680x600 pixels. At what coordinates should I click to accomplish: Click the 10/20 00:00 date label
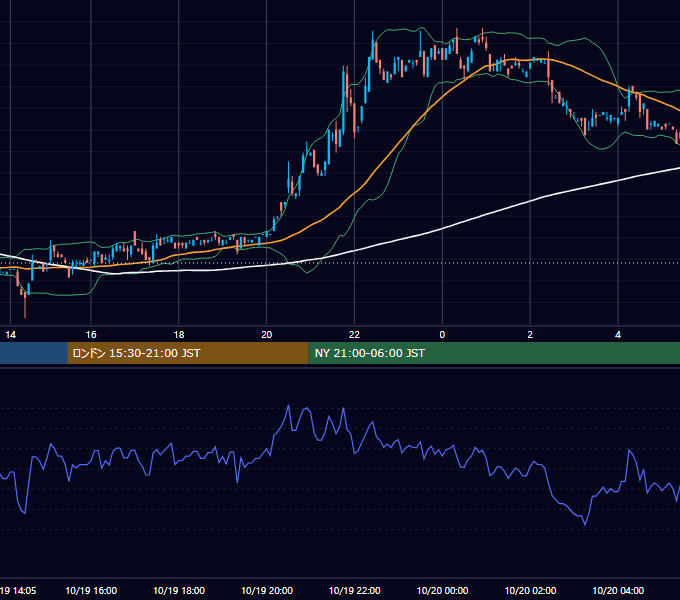pyautogui.click(x=442, y=590)
